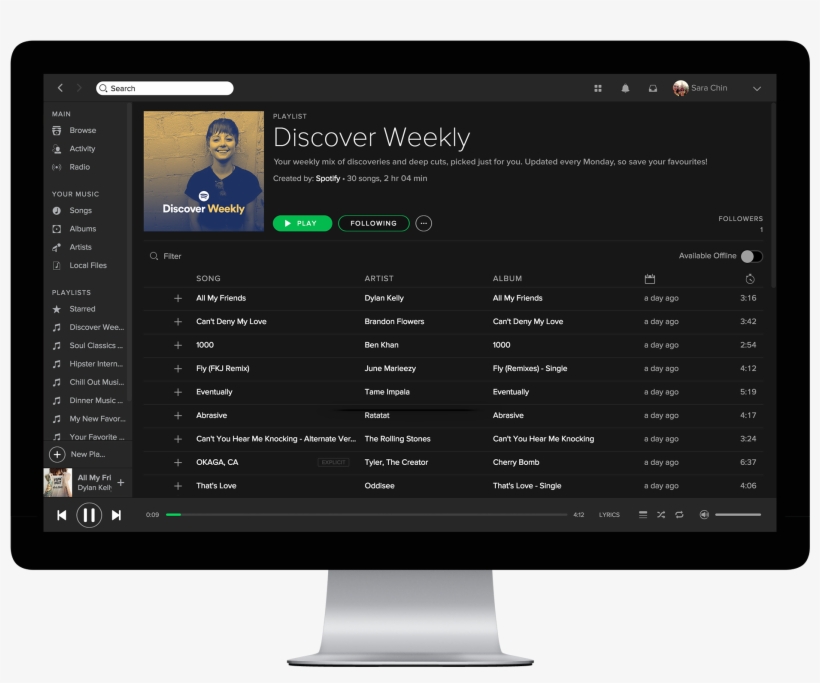Open the more options menu beside Following
This screenshot has width=820, height=683.
(423, 223)
